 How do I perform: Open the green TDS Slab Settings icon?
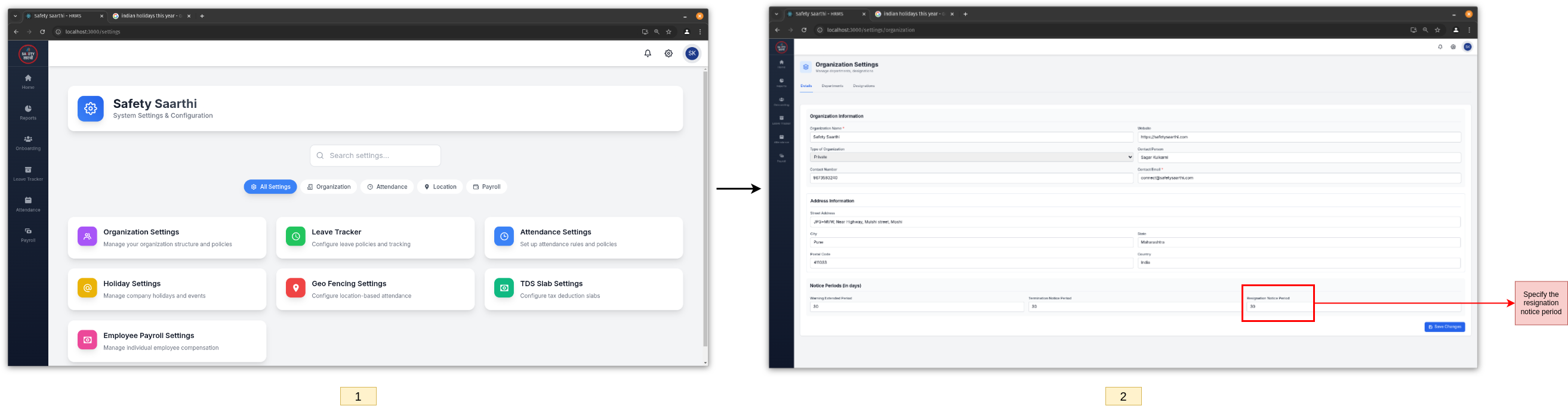[503, 288]
